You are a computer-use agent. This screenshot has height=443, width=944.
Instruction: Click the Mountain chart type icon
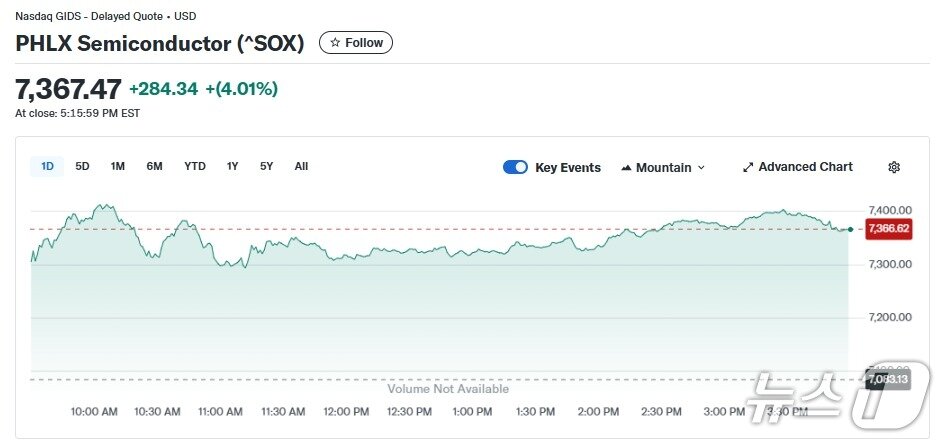click(626, 167)
